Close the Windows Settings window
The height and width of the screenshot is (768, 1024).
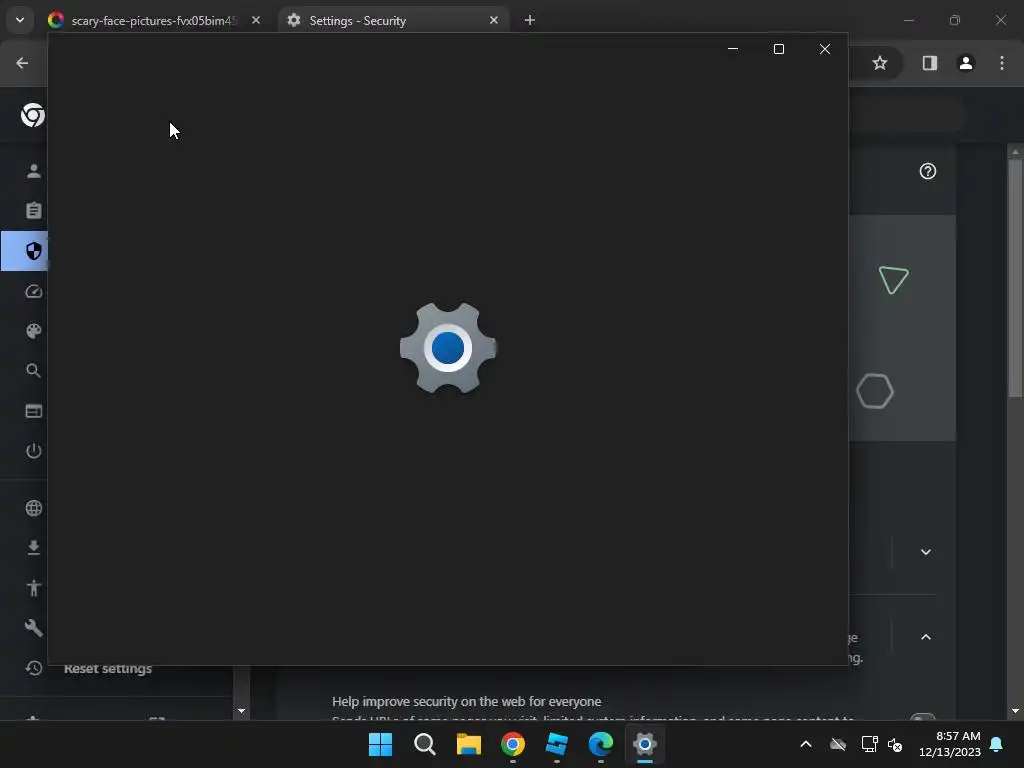[x=825, y=49]
